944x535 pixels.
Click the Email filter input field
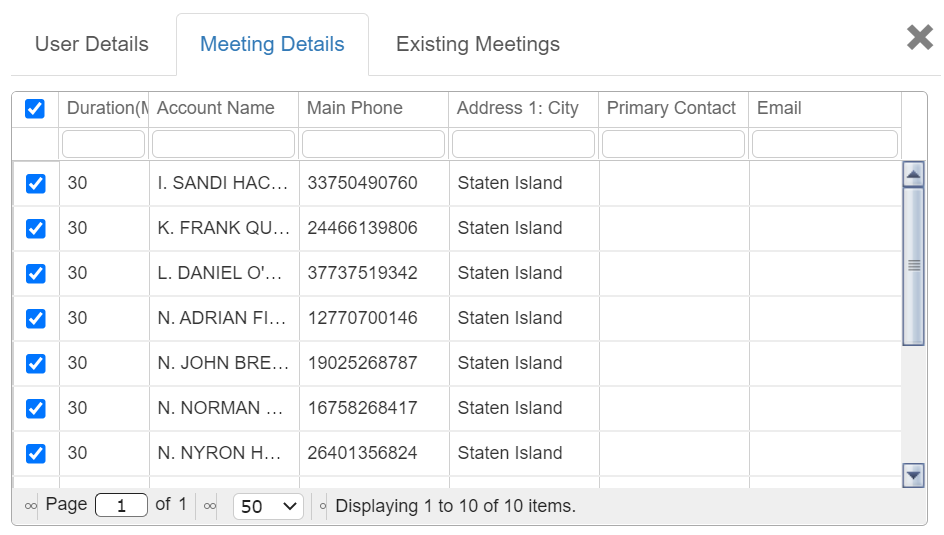(824, 144)
